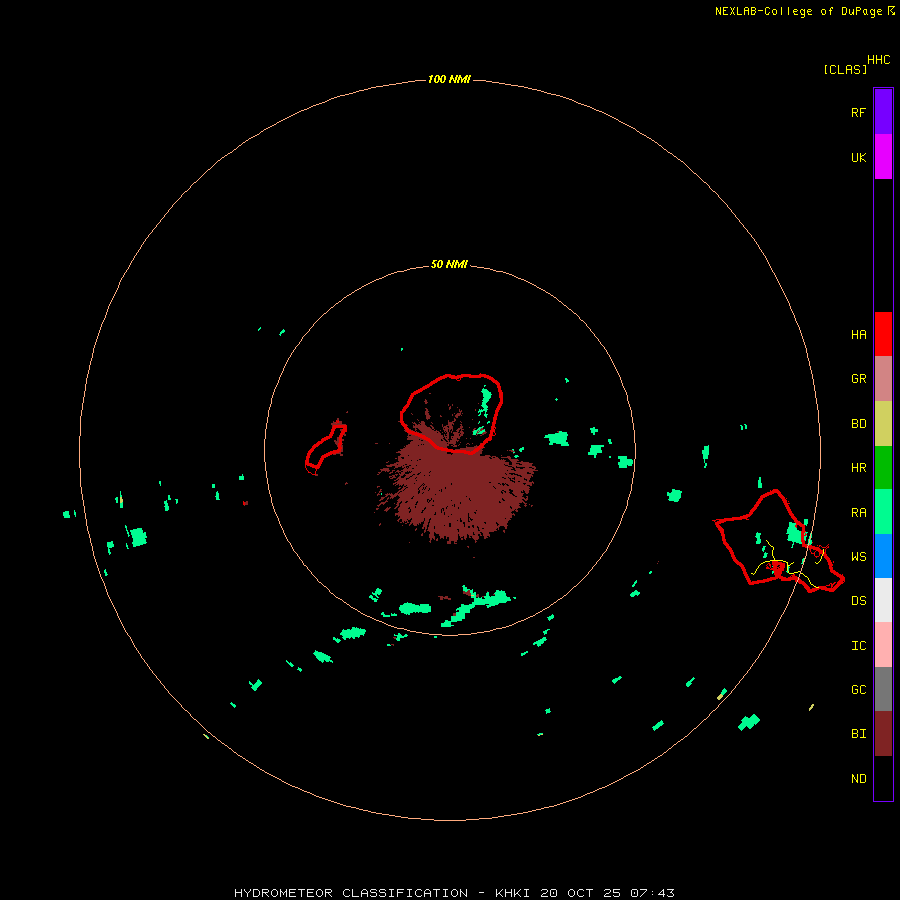
Task: Click the small red-outlined island left of center
Action: click(325, 449)
